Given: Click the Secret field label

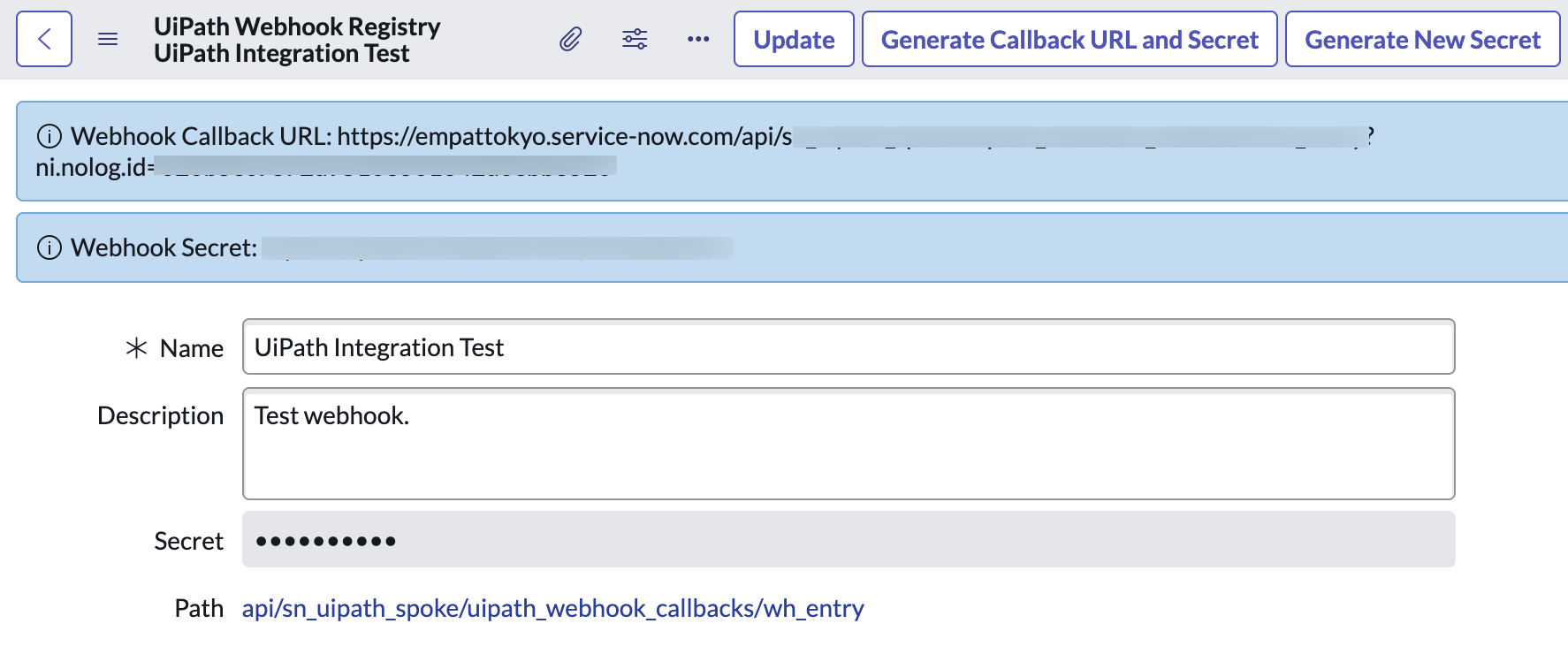Looking at the screenshot, I should [x=188, y=541].
